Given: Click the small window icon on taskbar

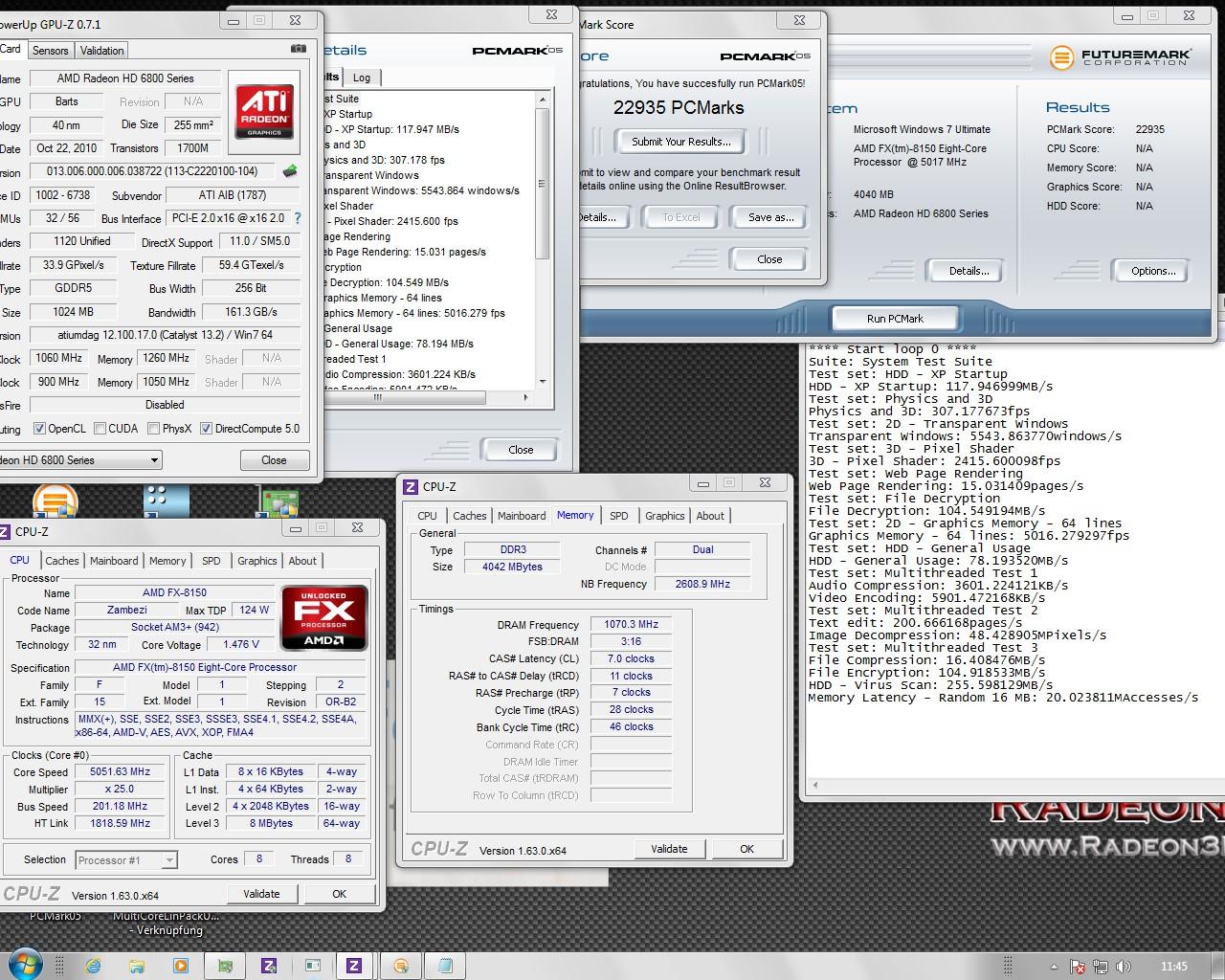Looking at the screenshot, I should point(312,966).
